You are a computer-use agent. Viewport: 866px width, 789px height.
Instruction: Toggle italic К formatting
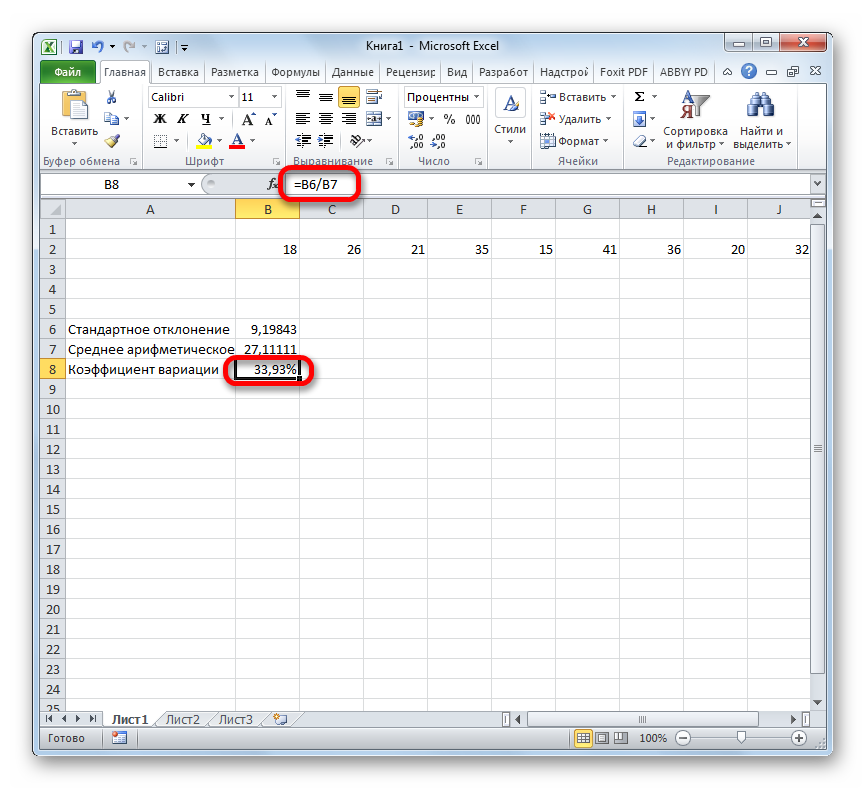coord(182,119)
